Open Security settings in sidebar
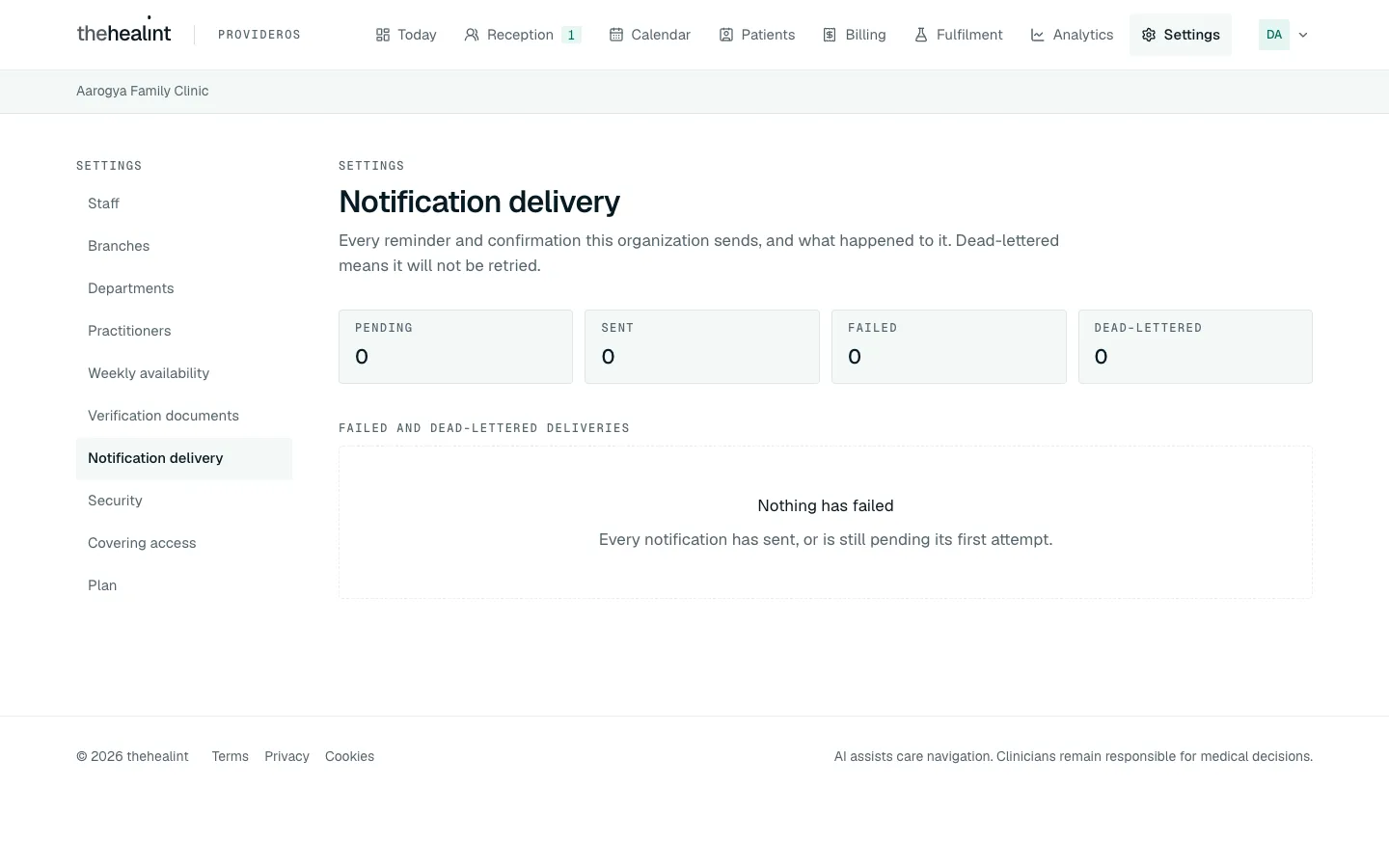1389x868 pixels. 184,501
